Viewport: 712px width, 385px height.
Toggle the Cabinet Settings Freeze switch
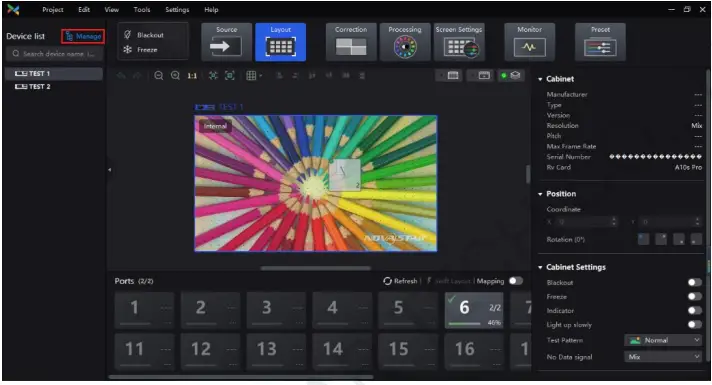tap(695, 296)
